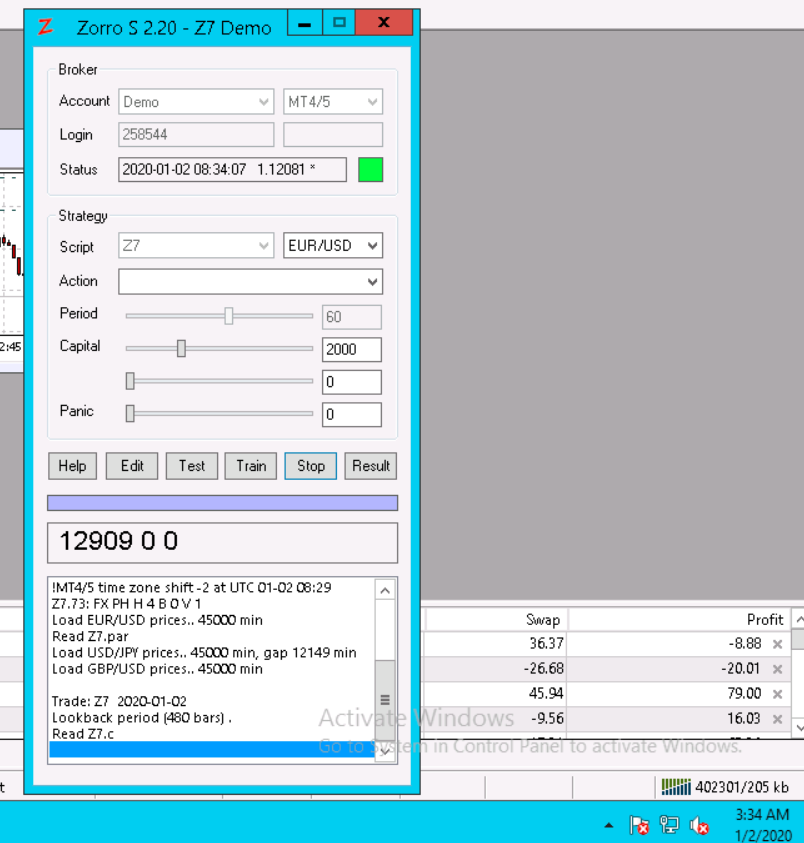Click the swap value 45.94
The height and width of the screenshot is (843, 804).
click(546, 694)
